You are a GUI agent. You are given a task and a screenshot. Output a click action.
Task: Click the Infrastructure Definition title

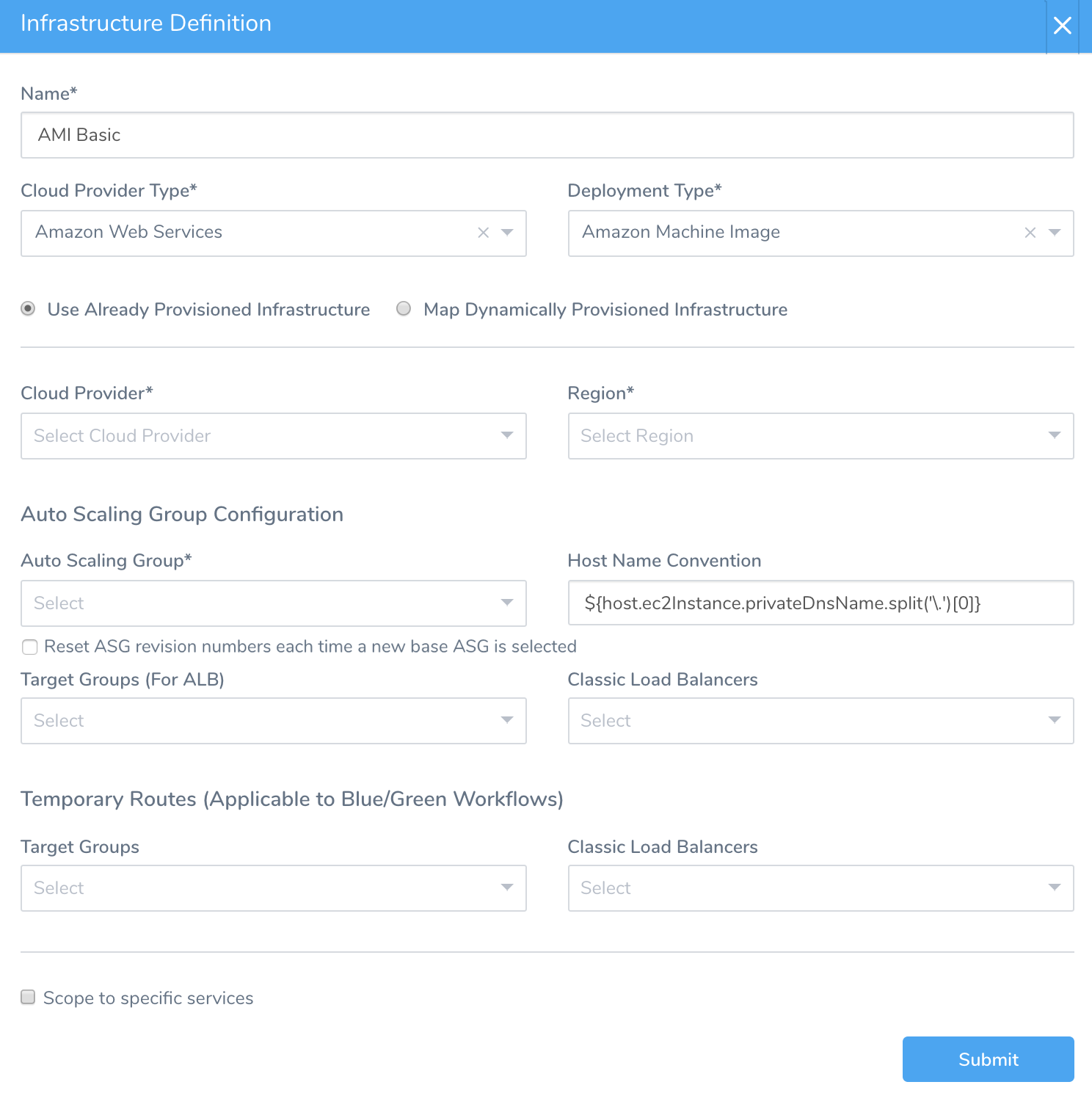146,23
